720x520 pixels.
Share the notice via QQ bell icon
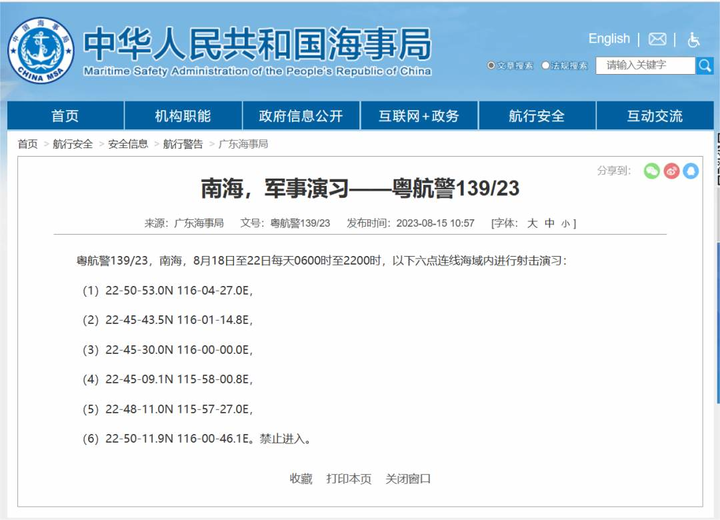click(691, 171)
